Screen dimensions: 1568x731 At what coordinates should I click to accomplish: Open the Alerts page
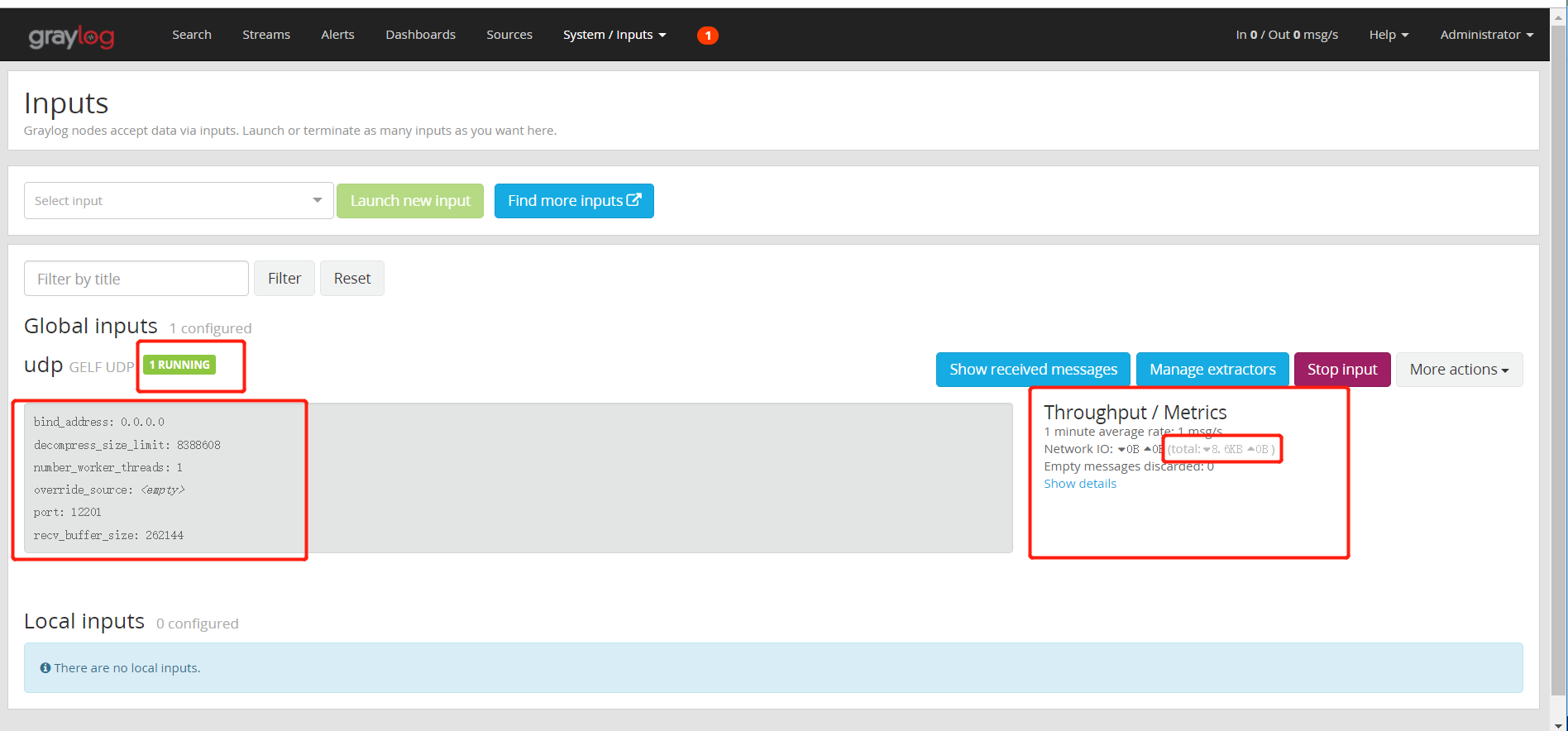pos(337,35)
